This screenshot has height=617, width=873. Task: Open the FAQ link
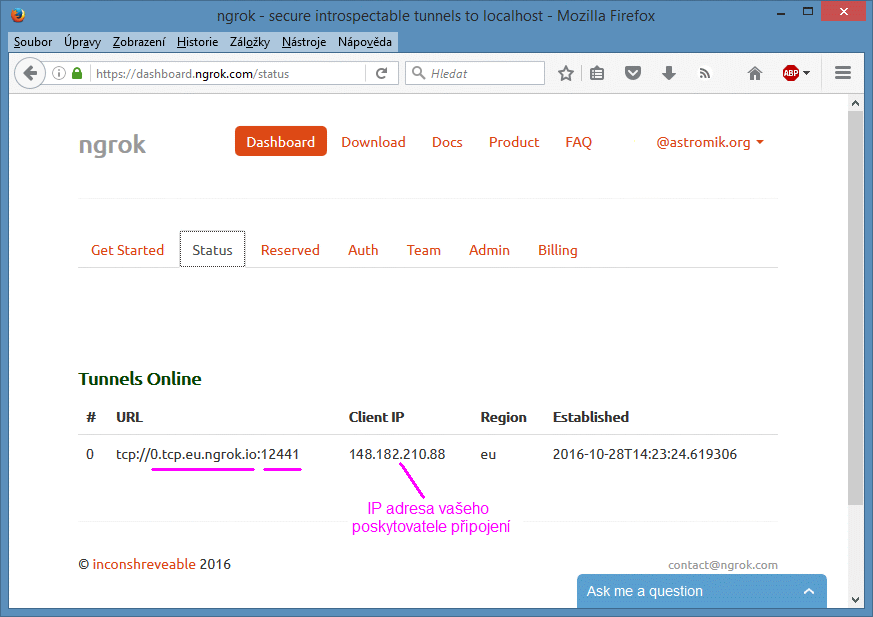coord(578,142)
